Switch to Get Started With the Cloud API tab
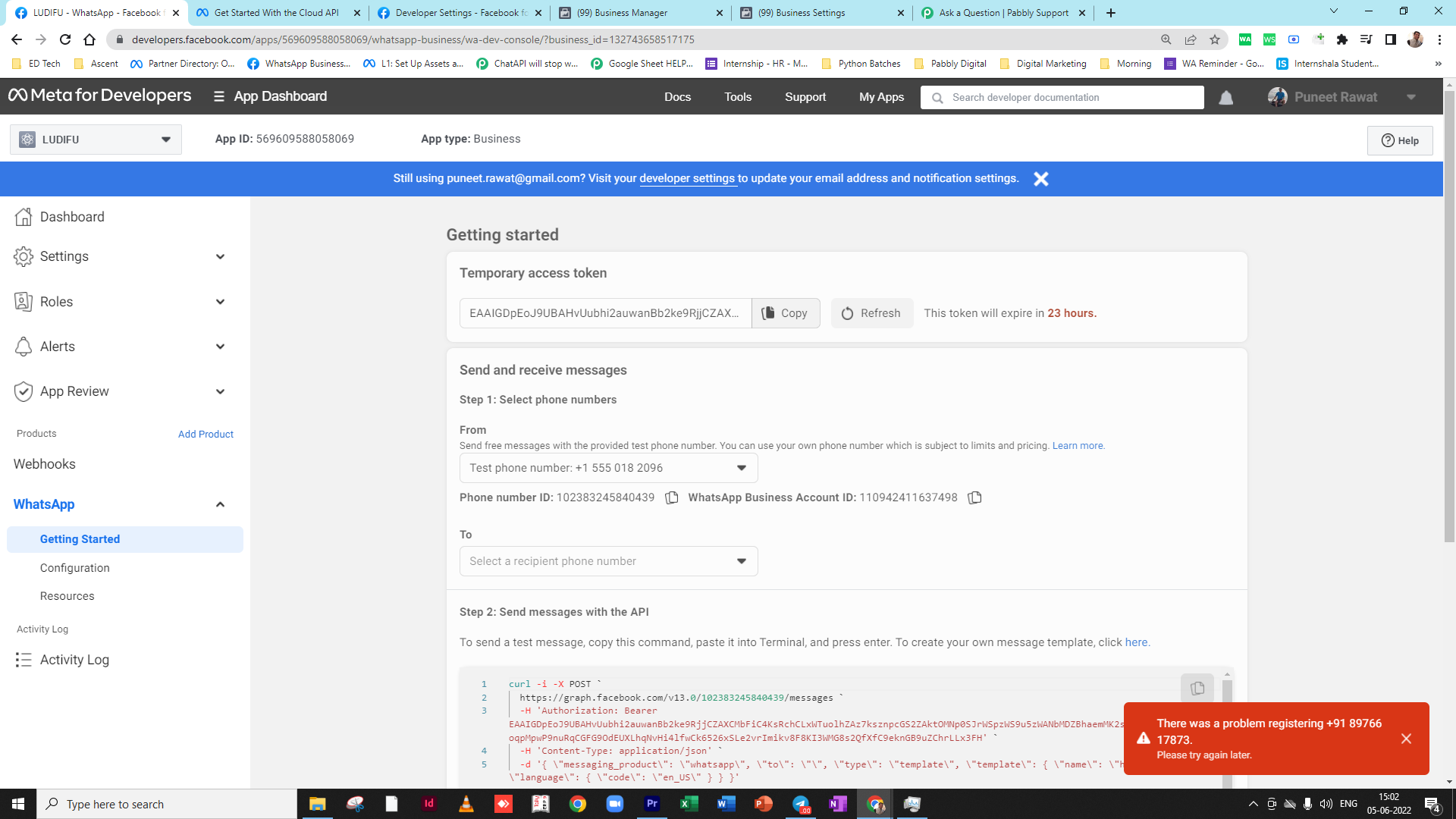The image size is (1456, 819). (x=277, y=13)
